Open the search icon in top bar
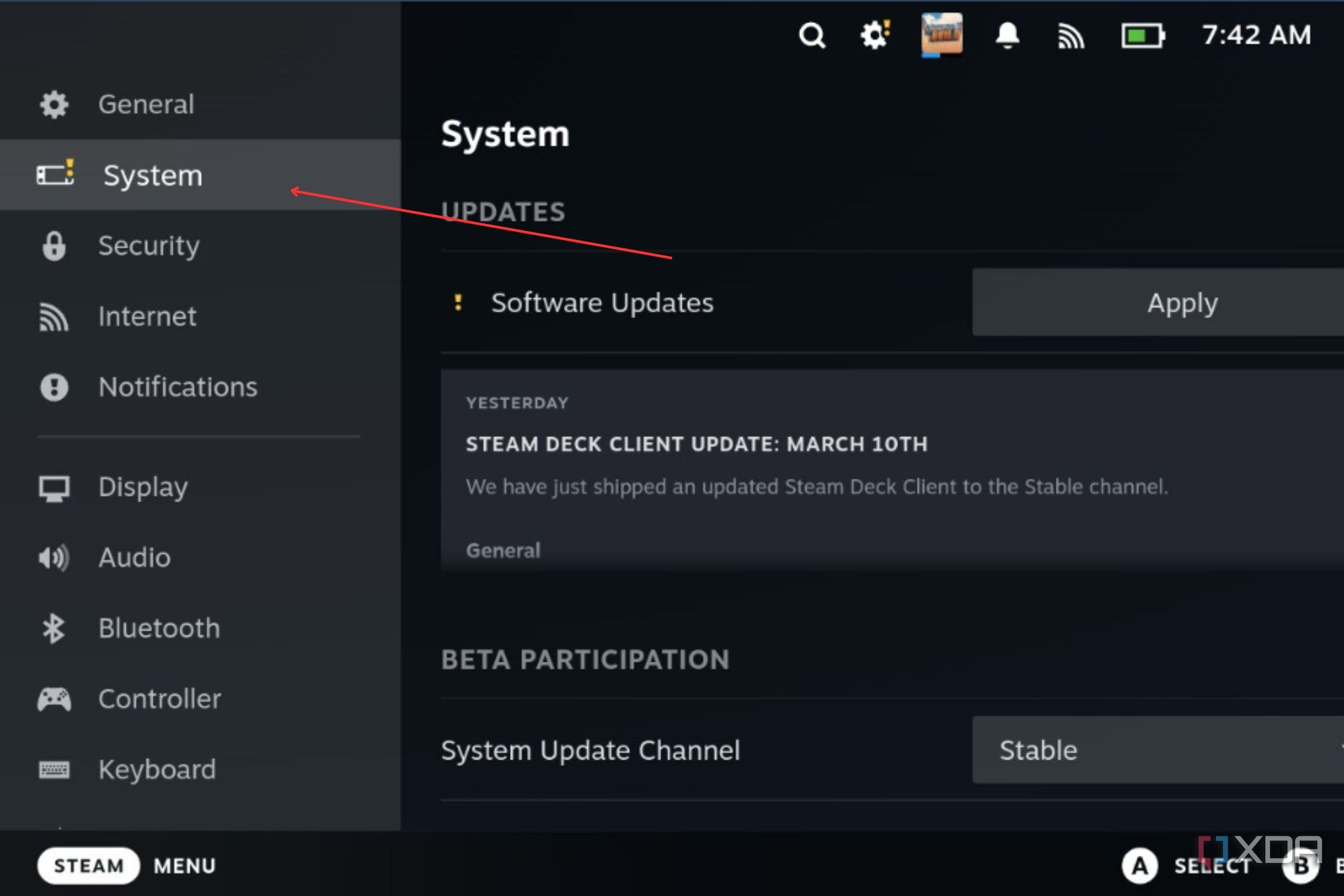This screenshot has height=896, width=1344. coord(812,35)
